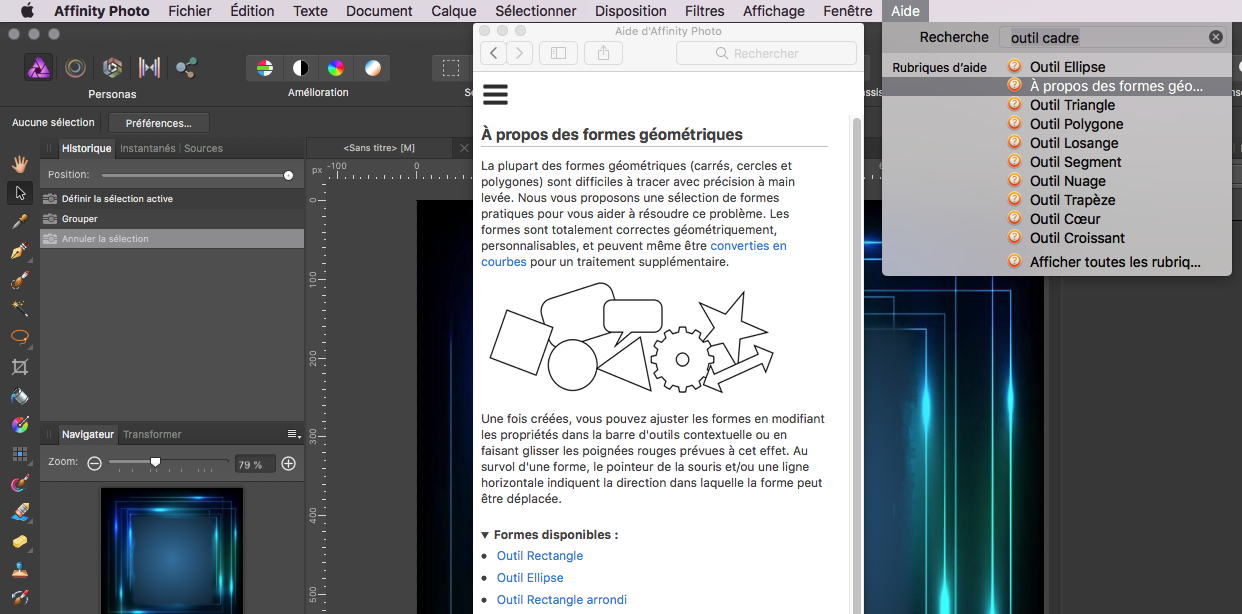Viewport: 1242px width, 614px height.
Task: Open the Aide menu
Action: (x=905, y=11)
